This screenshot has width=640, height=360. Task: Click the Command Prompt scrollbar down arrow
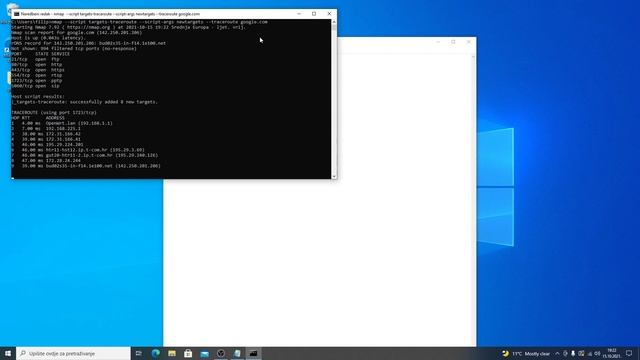pyautogui.click(x=334, y=176)
